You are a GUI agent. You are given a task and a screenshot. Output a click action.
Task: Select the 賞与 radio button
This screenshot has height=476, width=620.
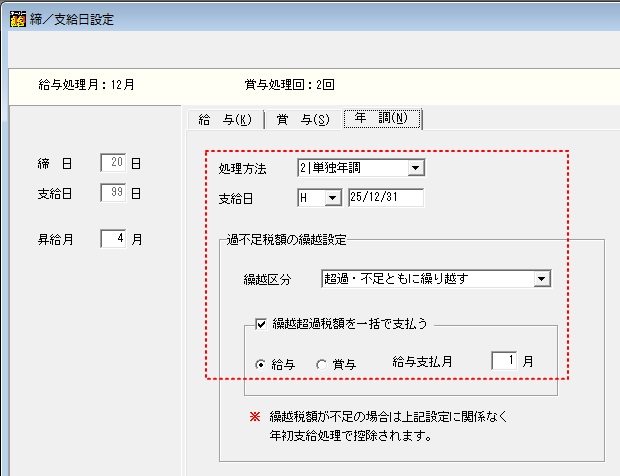coord(321,365)
